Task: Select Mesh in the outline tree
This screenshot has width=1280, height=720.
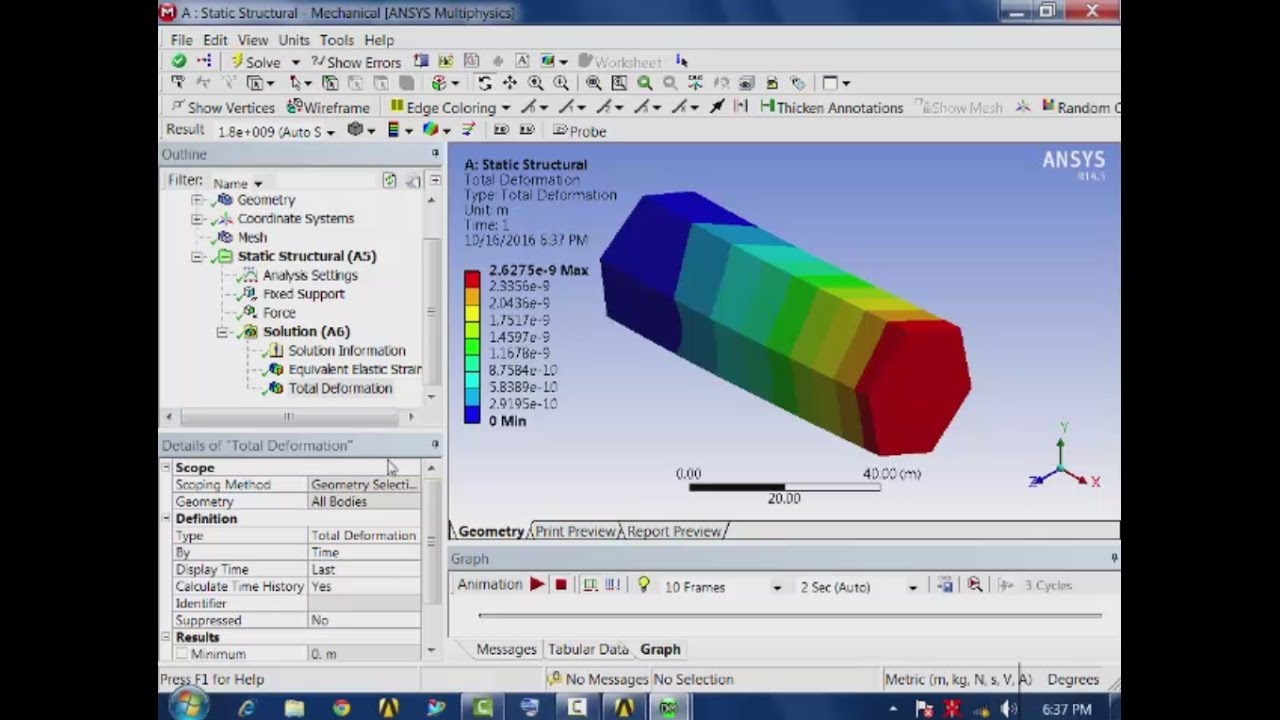Action: [251, 238]
